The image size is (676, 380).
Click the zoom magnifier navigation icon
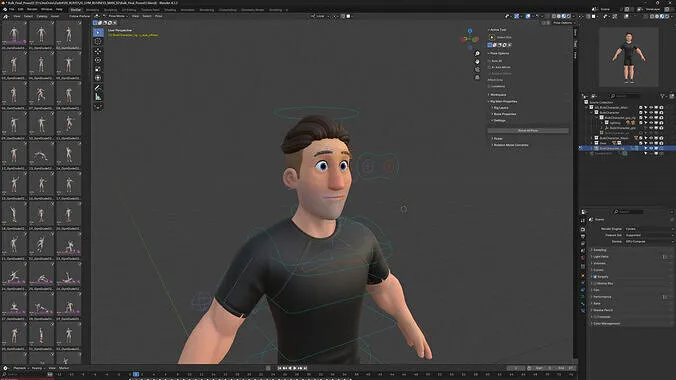[x=477, y=53]
